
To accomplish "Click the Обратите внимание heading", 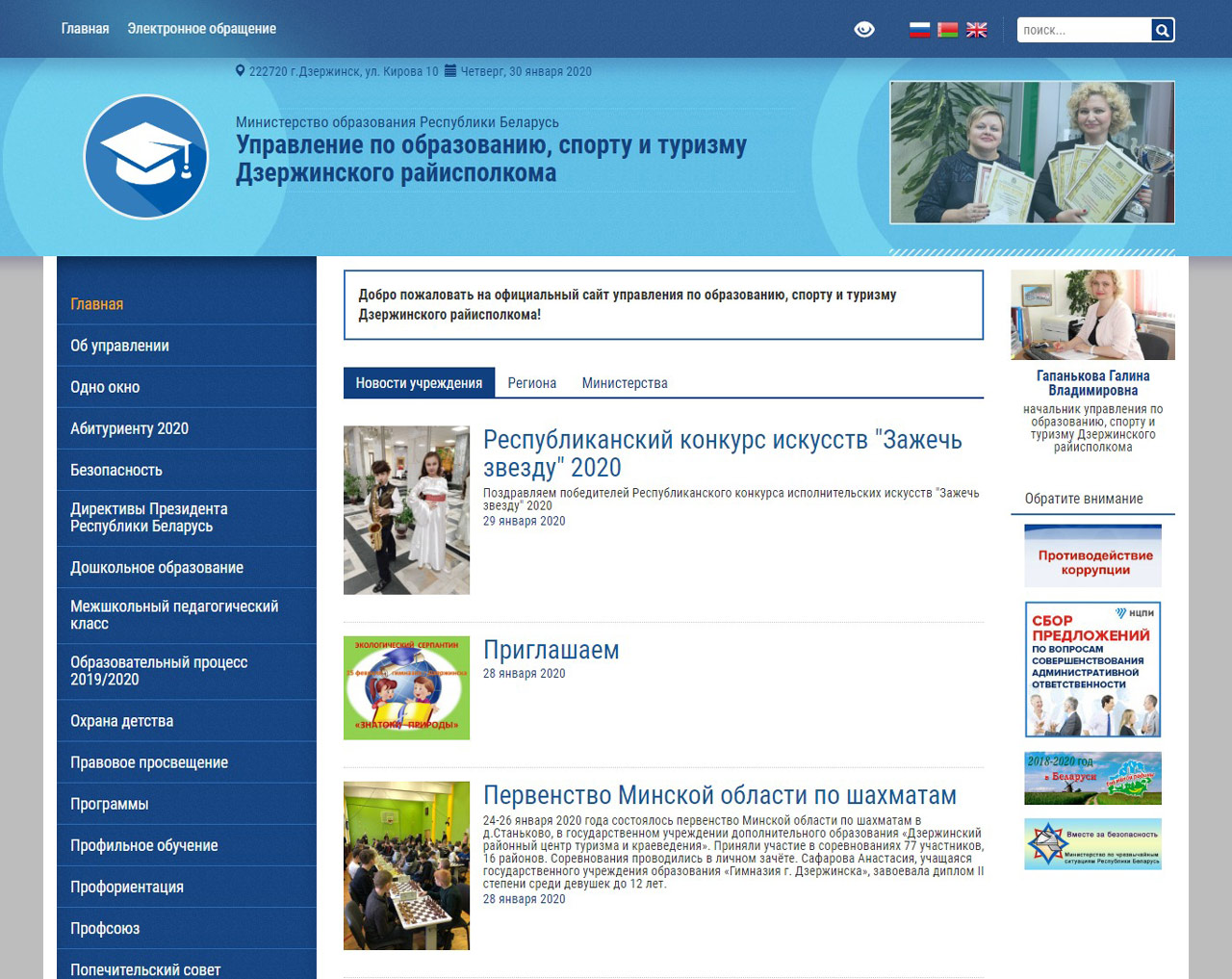I will coord(1084,499).
